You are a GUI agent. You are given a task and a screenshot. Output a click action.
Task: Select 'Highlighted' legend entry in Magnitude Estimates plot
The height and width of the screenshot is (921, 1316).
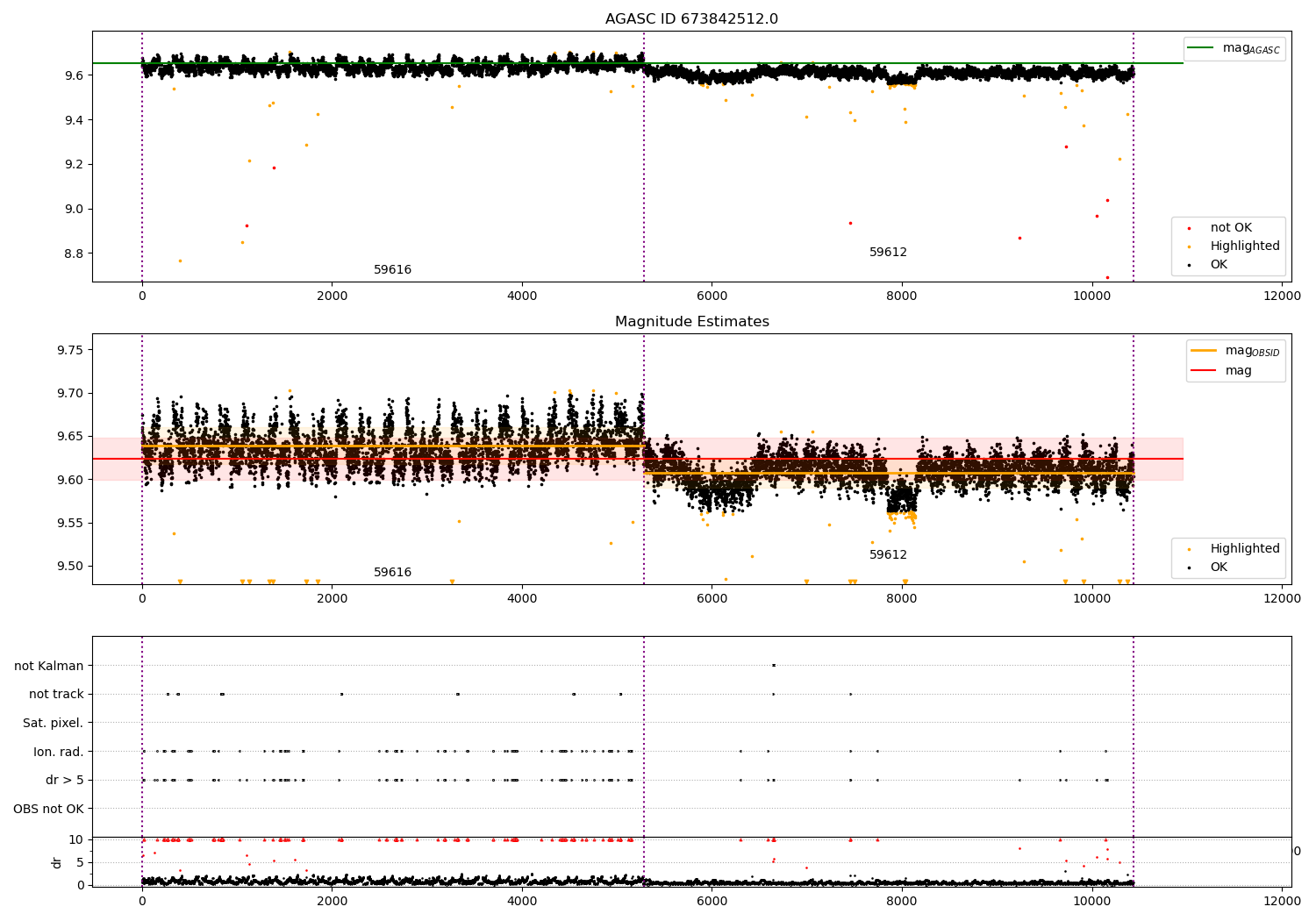tap(1245, 549)
